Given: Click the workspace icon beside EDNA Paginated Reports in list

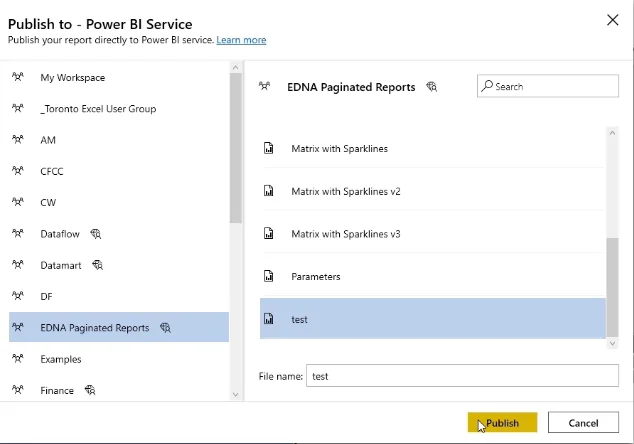Looking at the screenshot, I should coord(18,327).
